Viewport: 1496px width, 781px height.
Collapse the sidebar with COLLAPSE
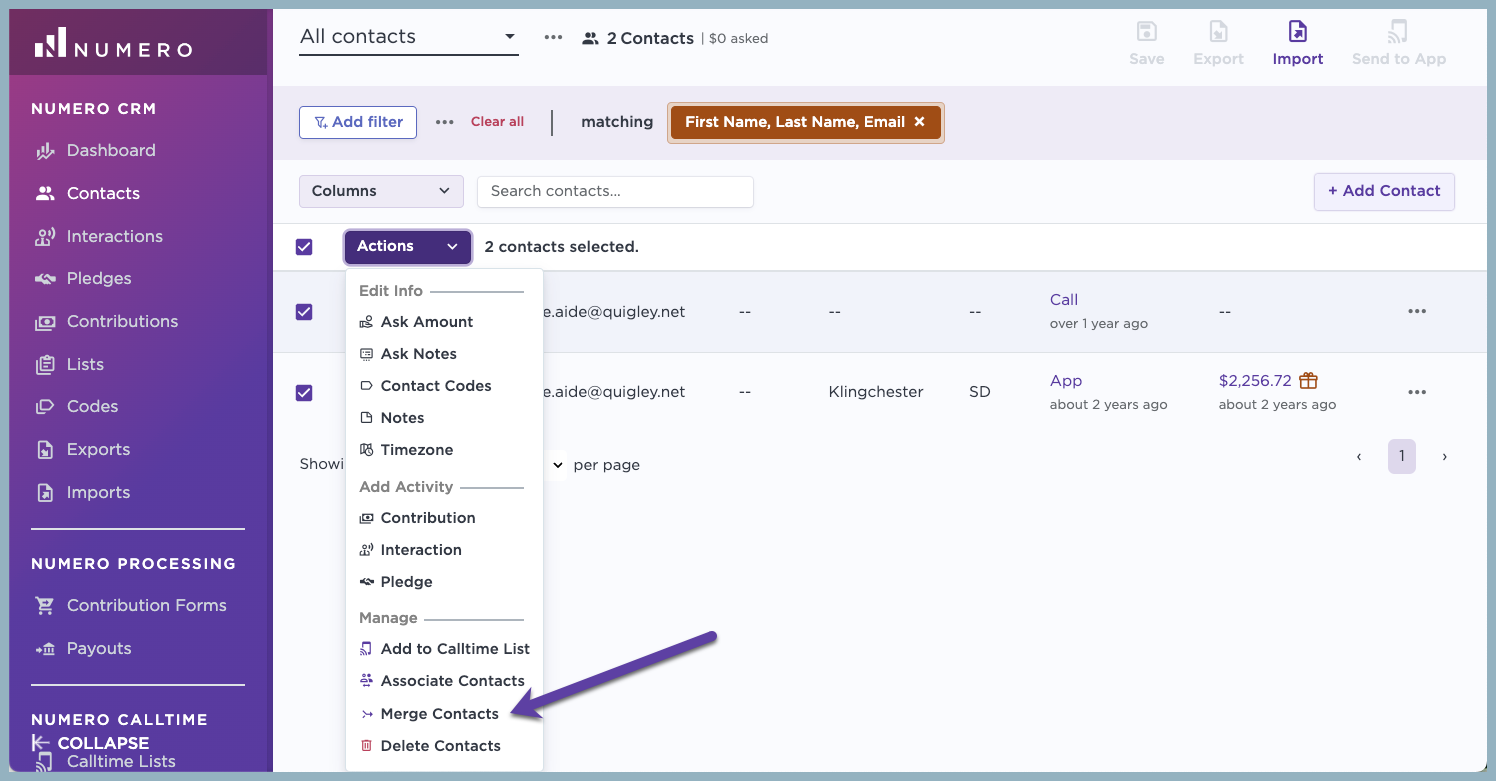[91, 743]
